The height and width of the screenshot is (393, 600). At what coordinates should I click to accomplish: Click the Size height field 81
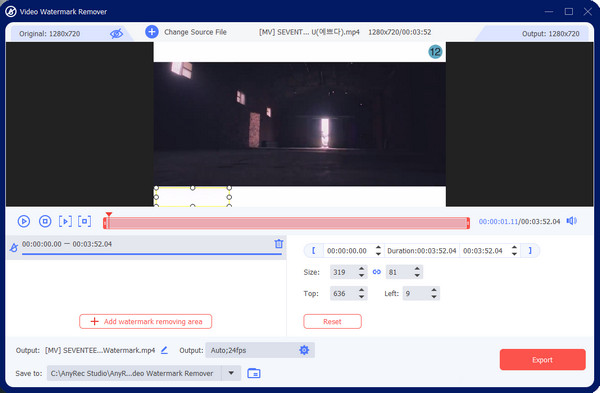coord(399,272)
